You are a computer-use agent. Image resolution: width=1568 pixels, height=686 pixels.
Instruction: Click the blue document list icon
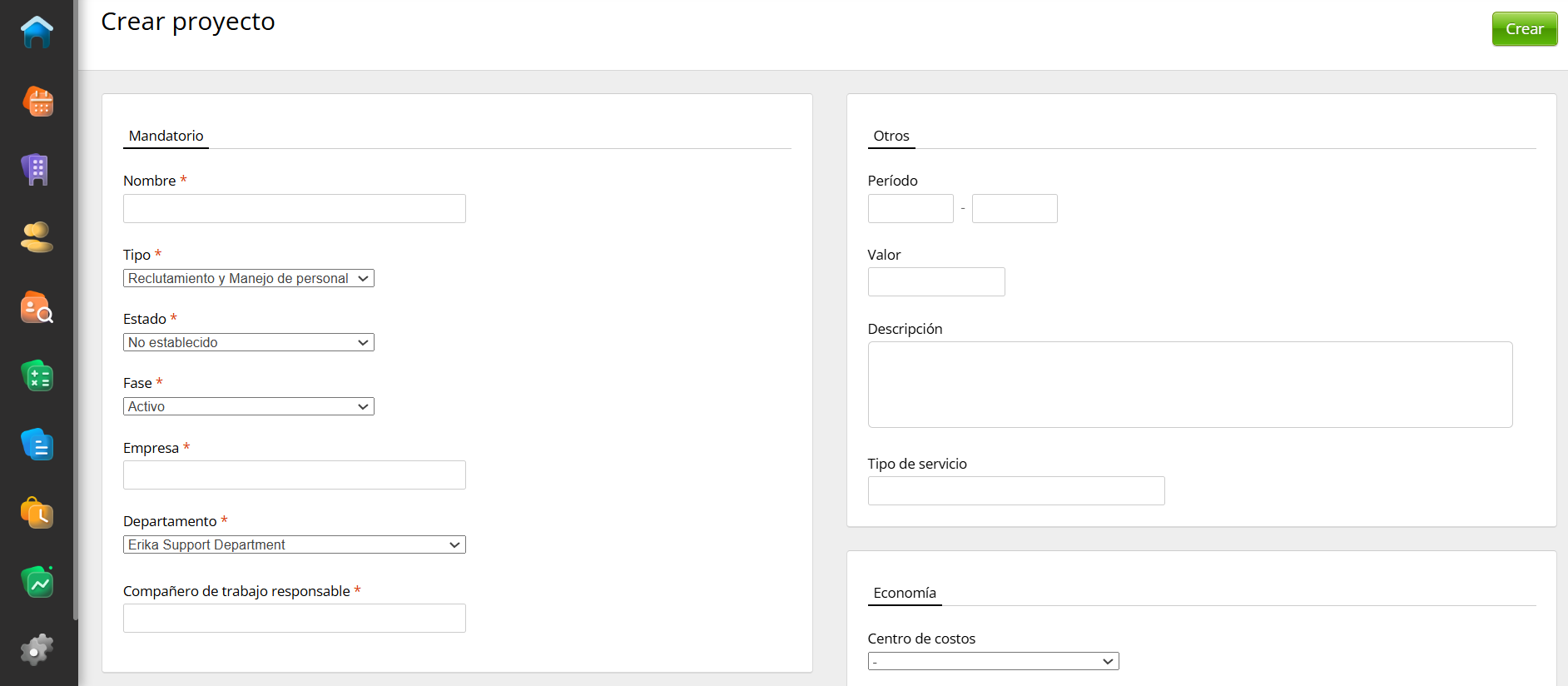click(37, 445)
